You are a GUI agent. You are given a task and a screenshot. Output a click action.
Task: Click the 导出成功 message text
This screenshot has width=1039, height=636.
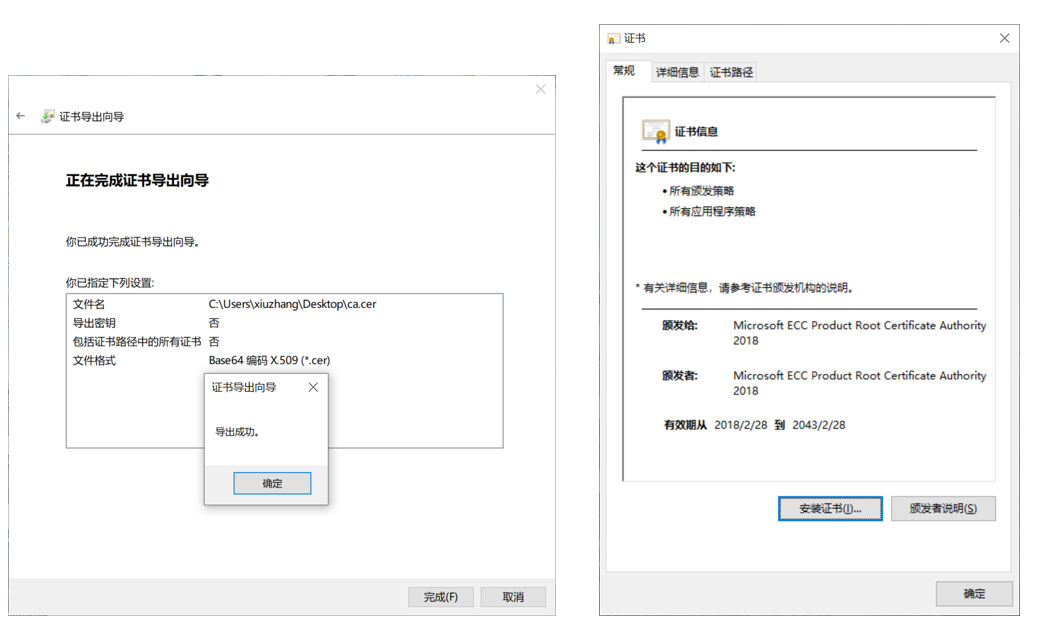point(237,432)
